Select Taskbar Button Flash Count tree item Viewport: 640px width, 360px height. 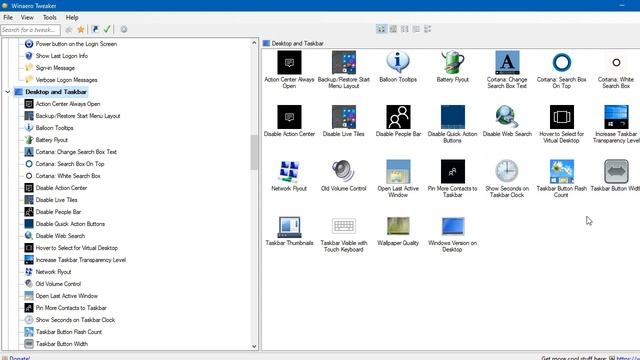tap(69, 332)
